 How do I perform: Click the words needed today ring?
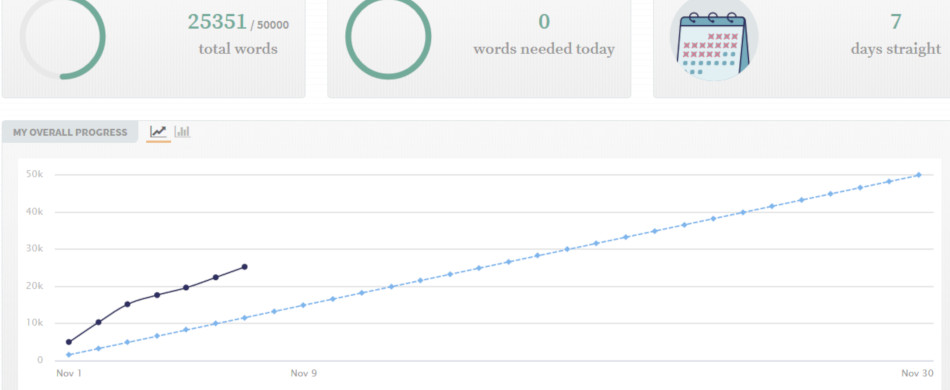388,36
